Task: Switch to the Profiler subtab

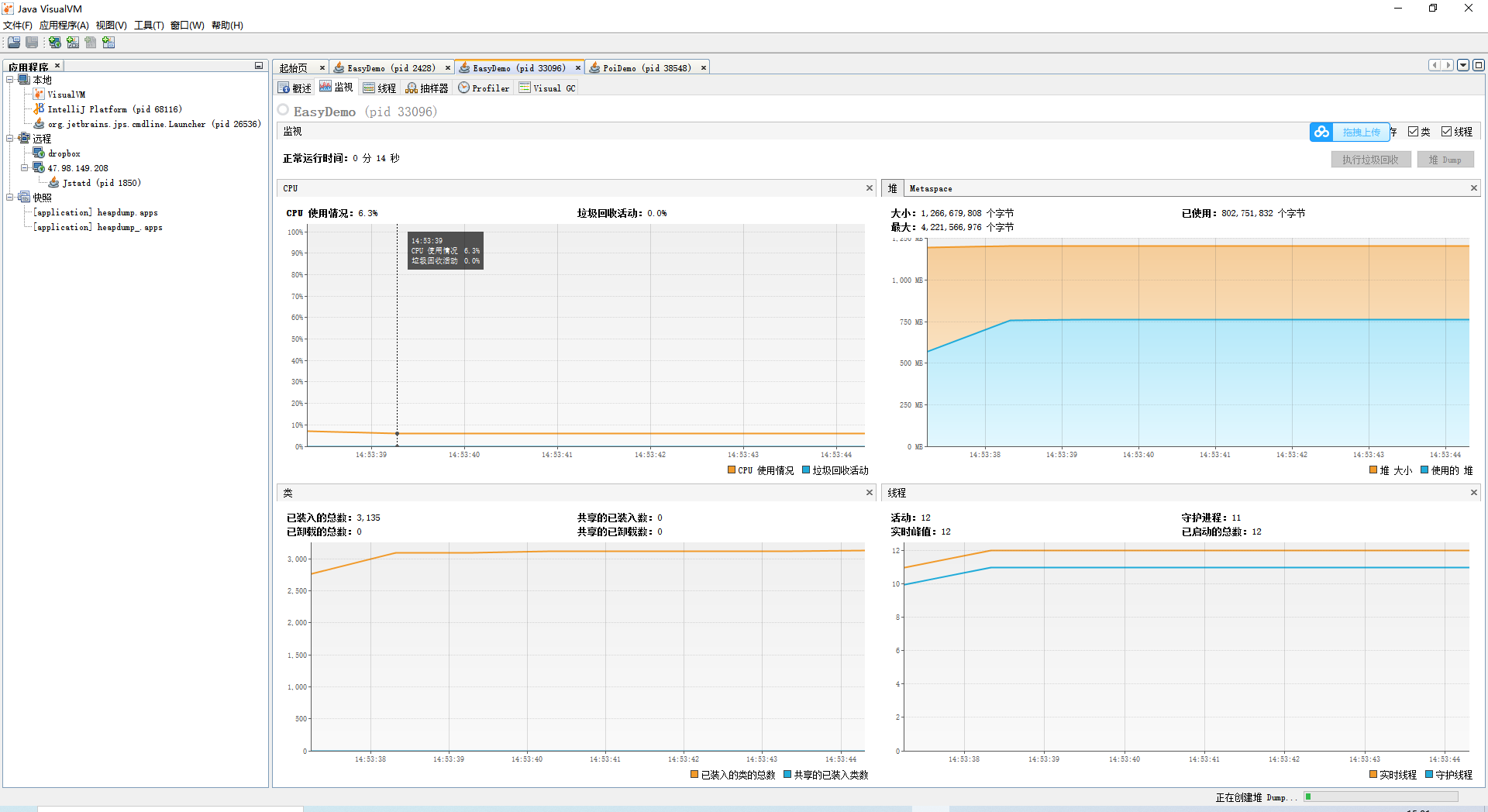Action: click(x=484, y=88)
